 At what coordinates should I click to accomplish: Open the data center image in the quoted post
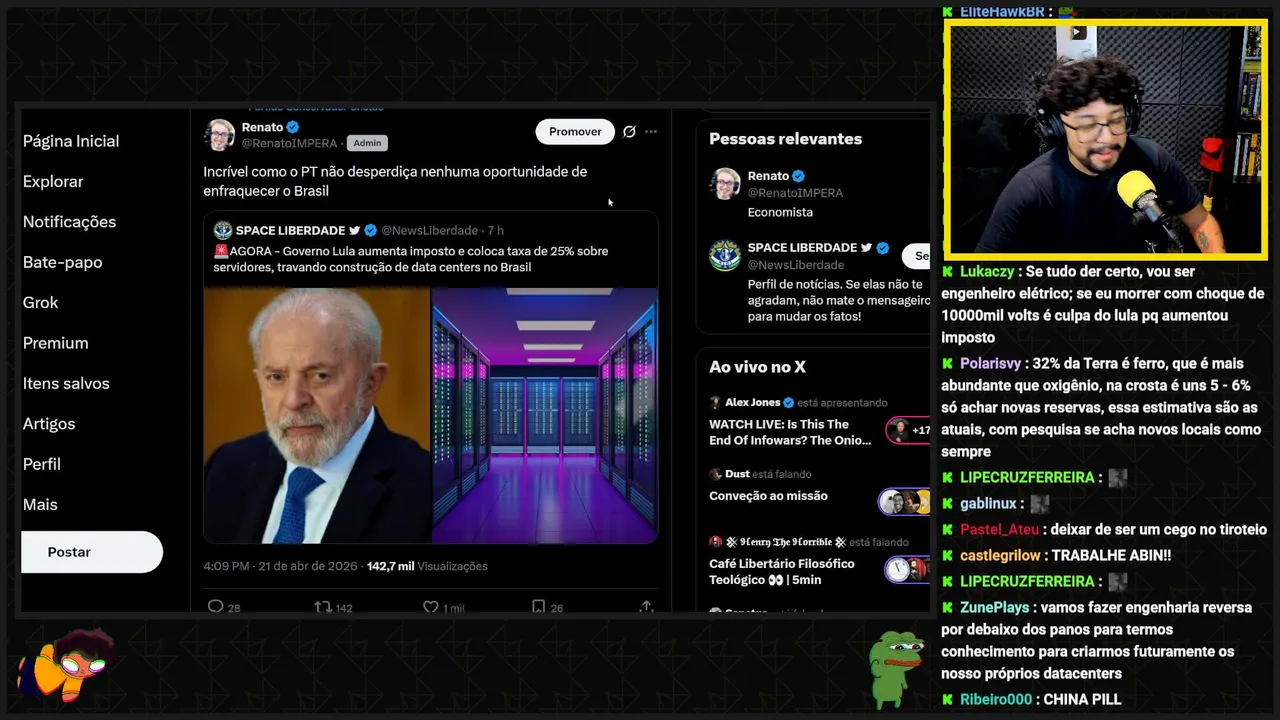(x=545, y=416)
